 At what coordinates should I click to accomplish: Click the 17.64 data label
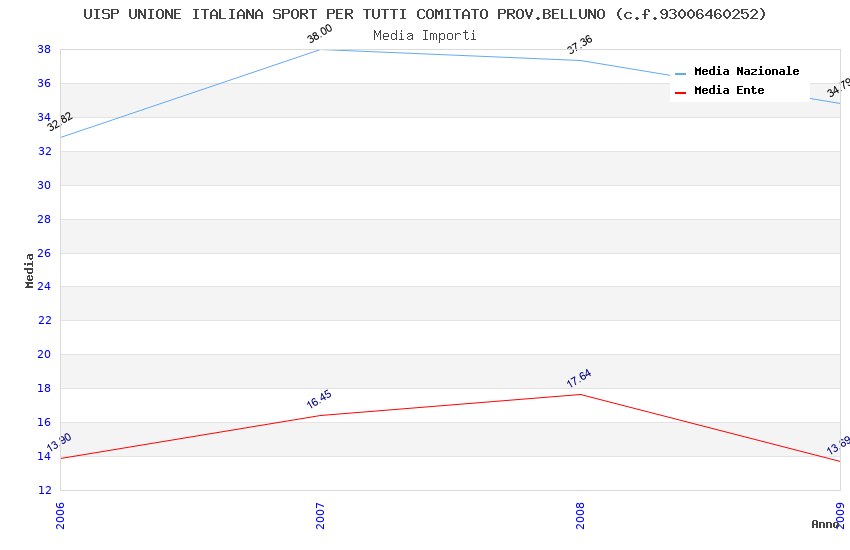579,378
